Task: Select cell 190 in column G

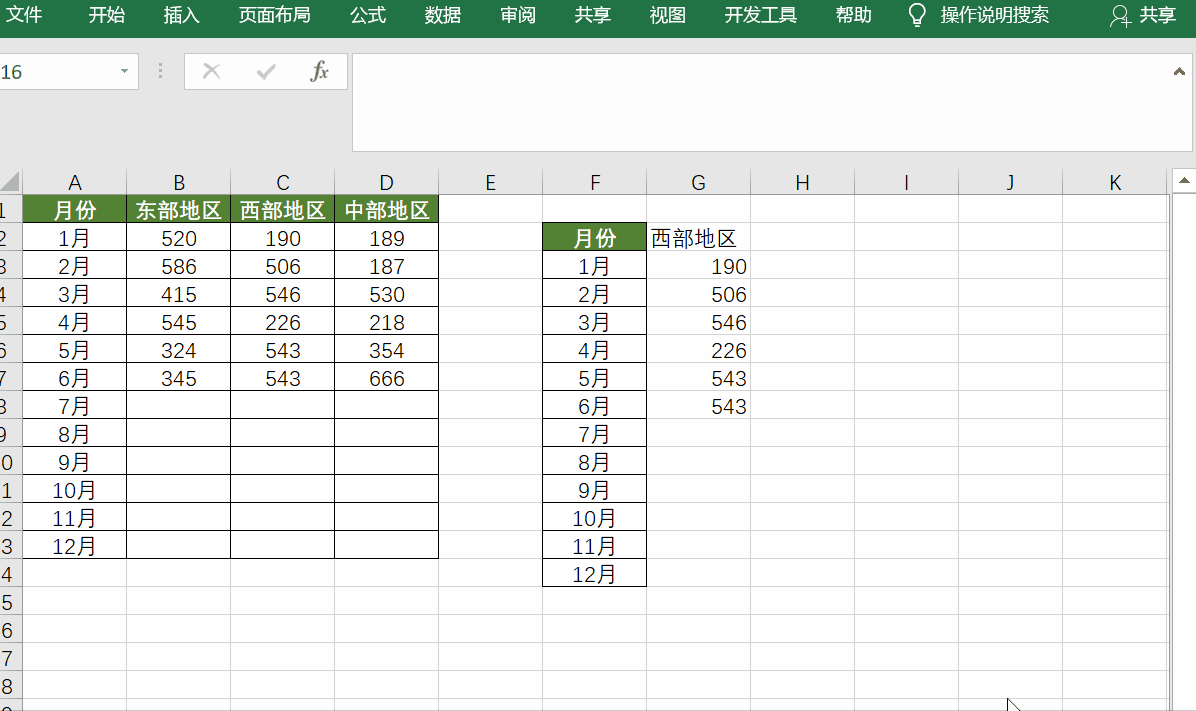Action: tap(699, 266)
